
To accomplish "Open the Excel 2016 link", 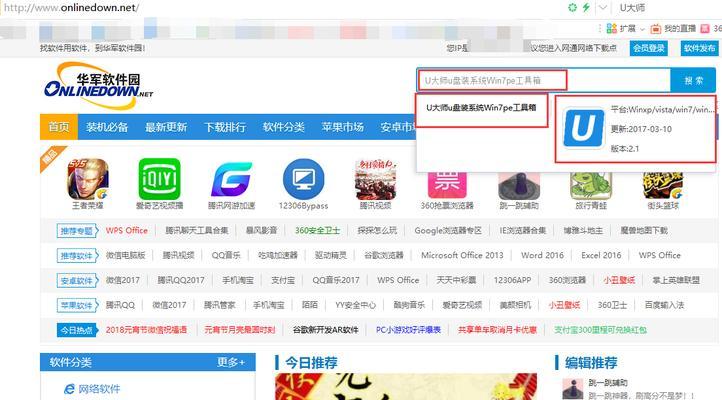I will [x=601, y=255].
